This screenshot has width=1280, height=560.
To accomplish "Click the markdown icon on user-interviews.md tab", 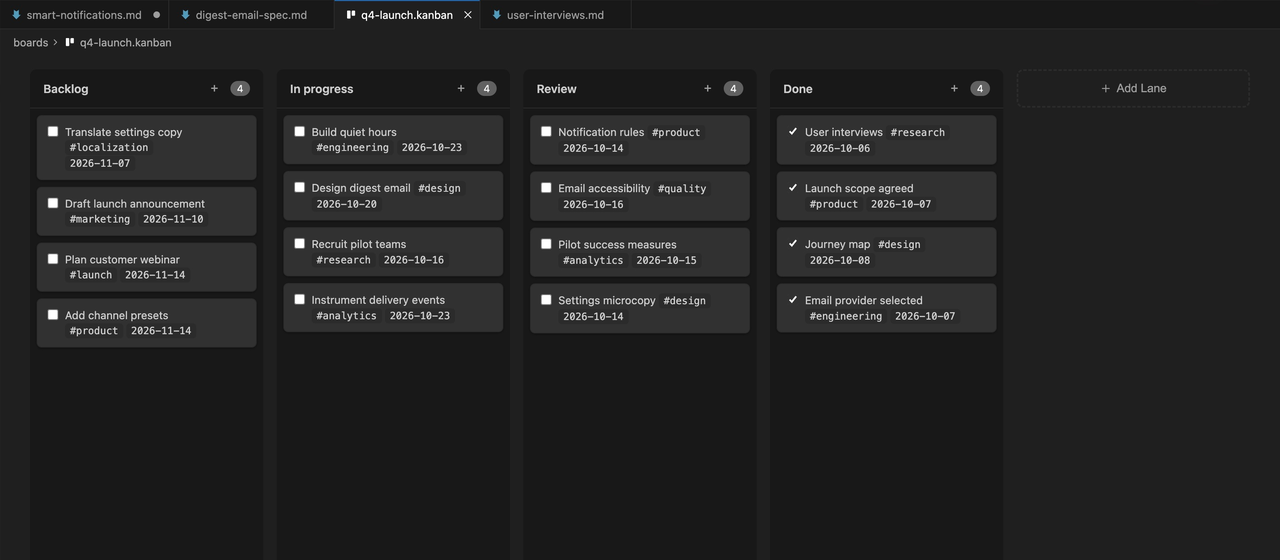I will point(496,15).
